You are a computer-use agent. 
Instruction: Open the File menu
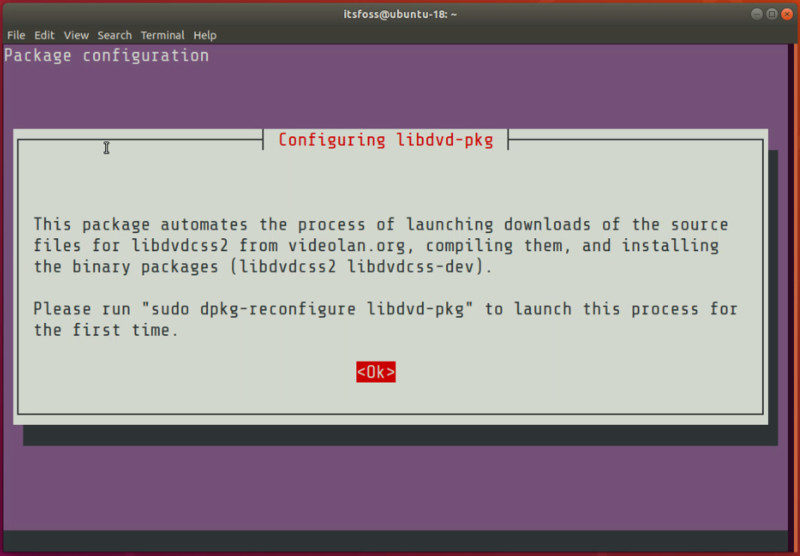pyautogui.click(x=16, y=35)
